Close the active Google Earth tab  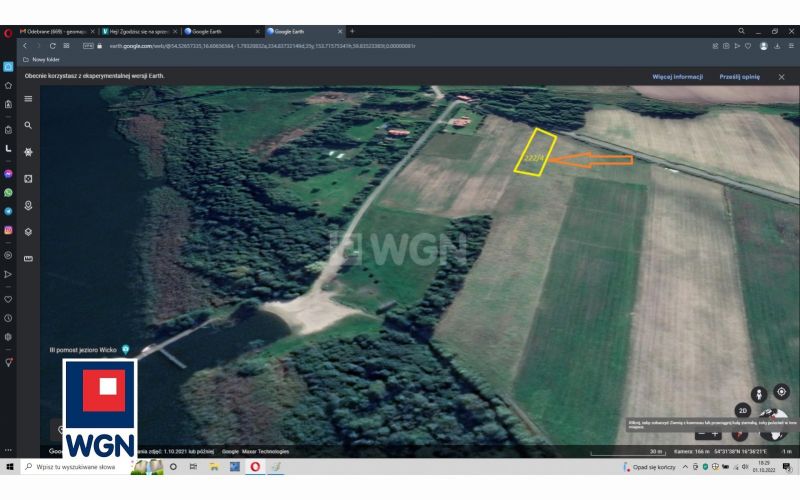[x=340, y=32]
